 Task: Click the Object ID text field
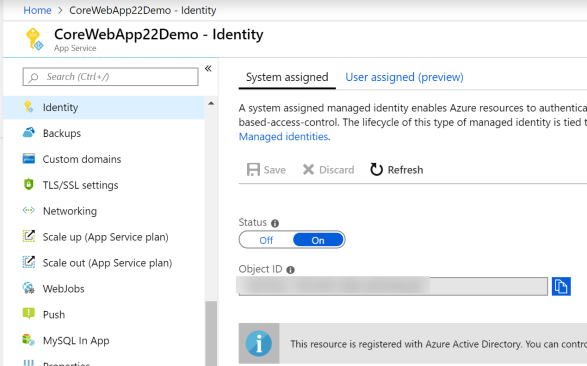tap(393, 286)
